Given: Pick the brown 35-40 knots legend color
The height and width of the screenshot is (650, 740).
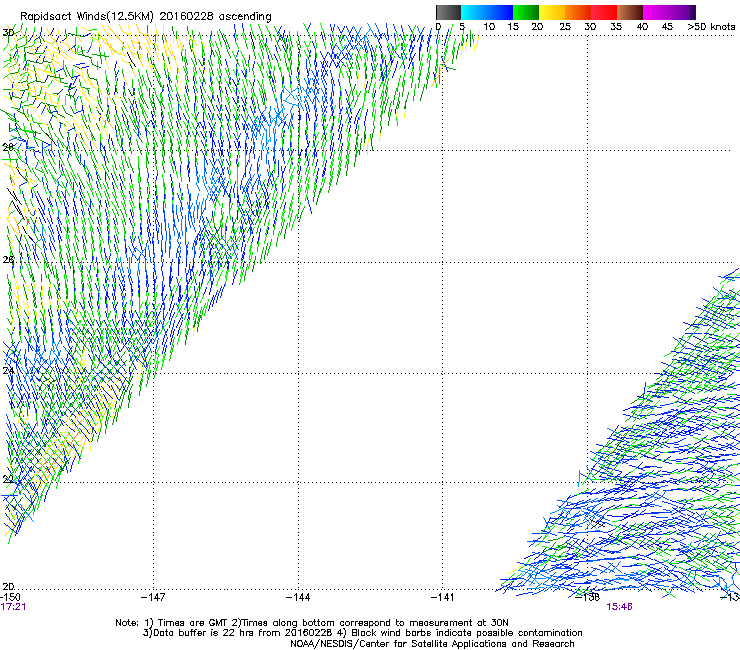Looking at the screenshot, I should pyautogui.click(x=630, y=12).
